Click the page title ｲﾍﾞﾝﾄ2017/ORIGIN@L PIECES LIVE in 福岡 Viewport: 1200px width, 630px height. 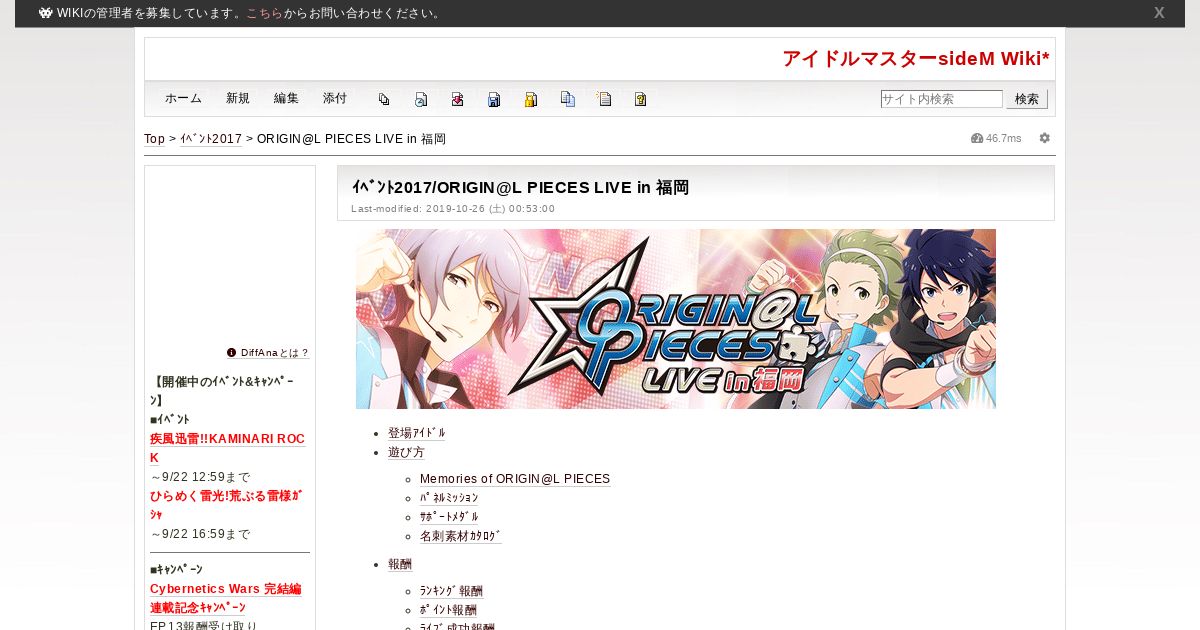(520, 187)
